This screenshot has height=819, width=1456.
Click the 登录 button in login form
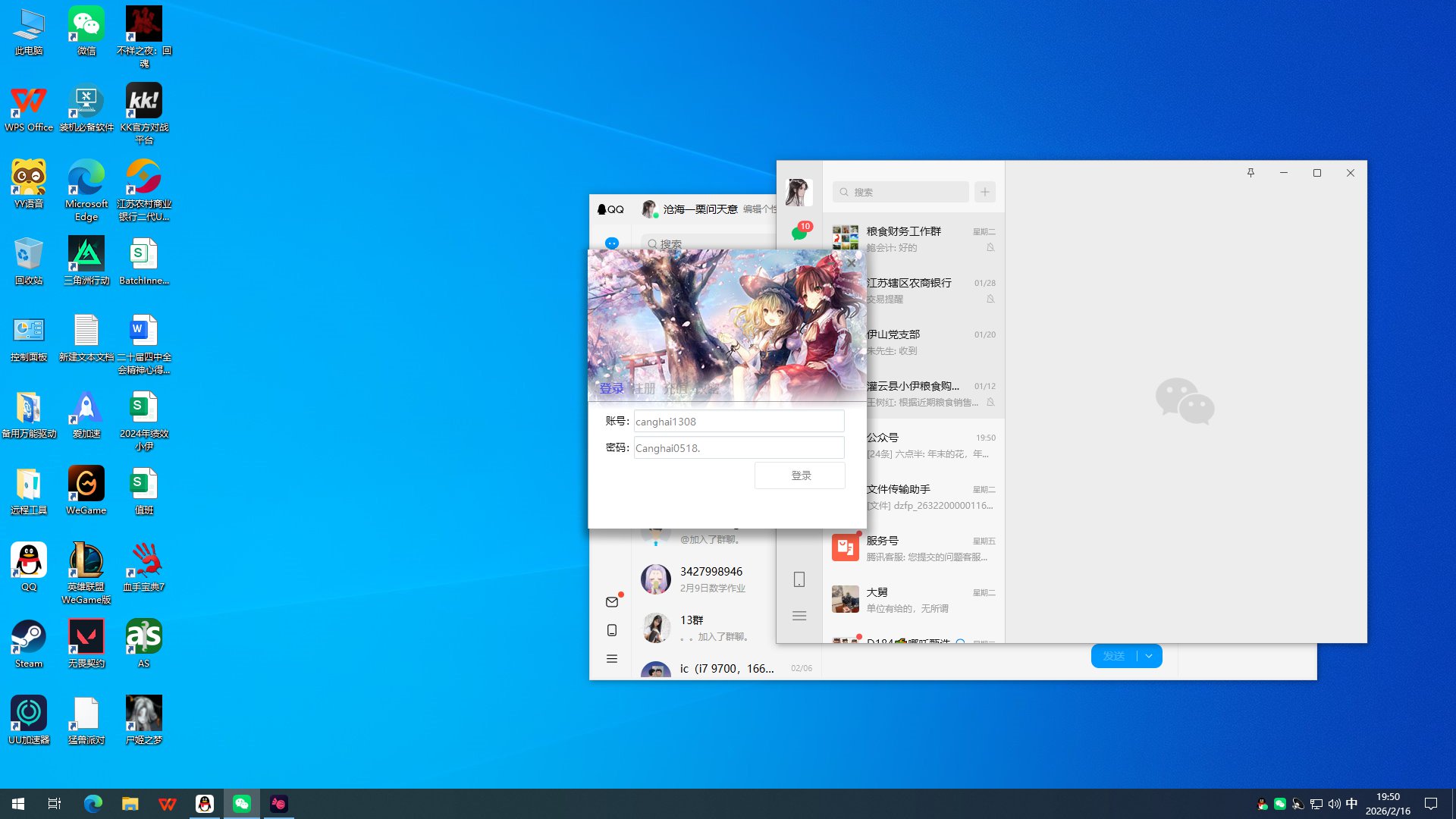tap(800, 475)
